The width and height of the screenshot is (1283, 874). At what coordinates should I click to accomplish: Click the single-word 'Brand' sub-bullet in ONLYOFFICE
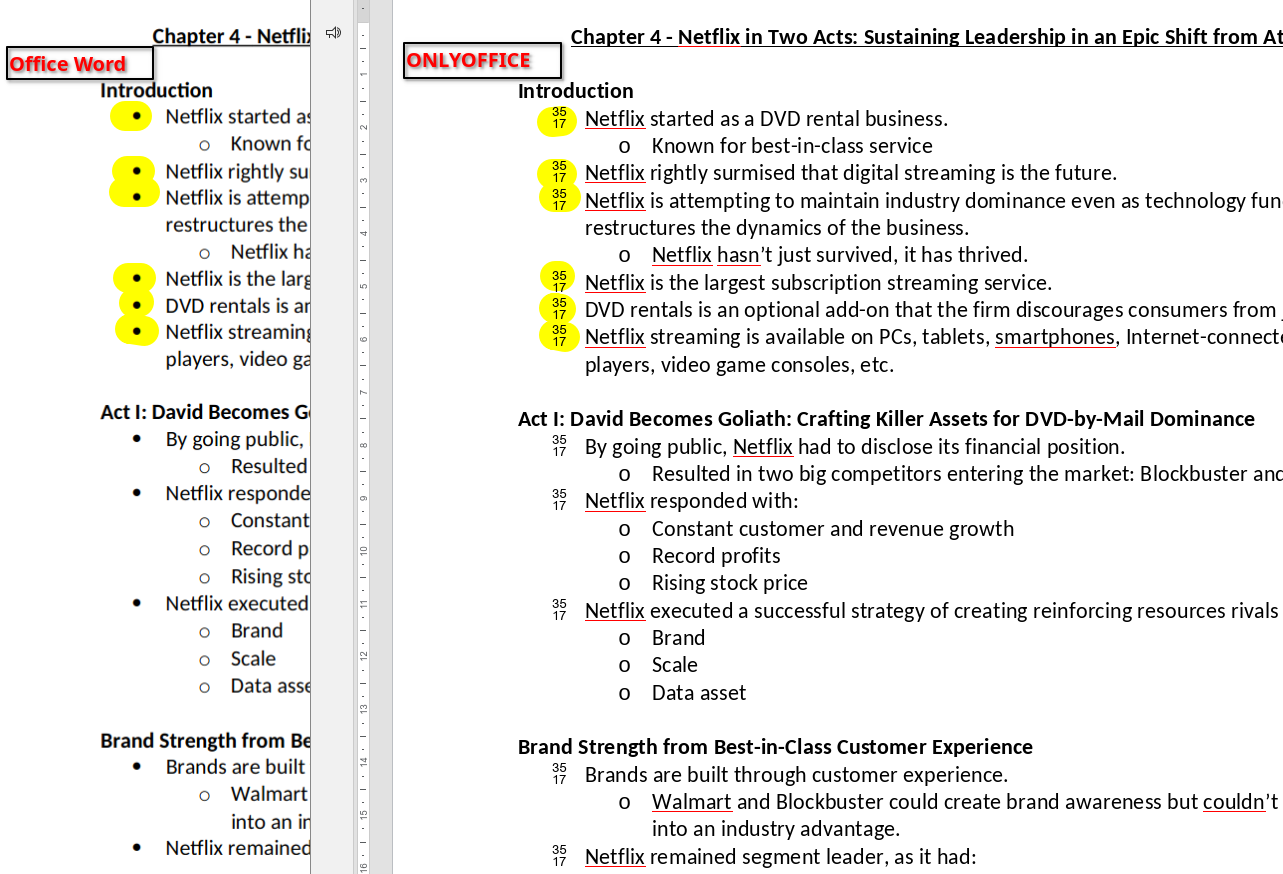[x=678, y=638]
